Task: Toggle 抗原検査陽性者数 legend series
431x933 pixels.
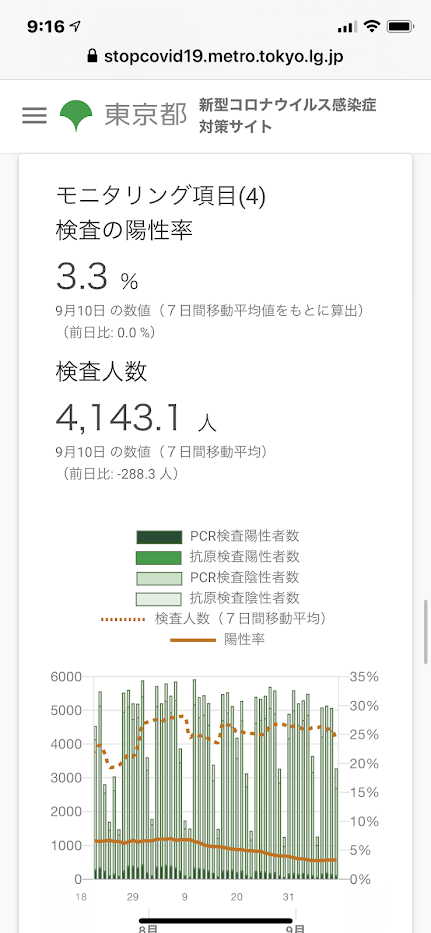Action: point(218,558)
